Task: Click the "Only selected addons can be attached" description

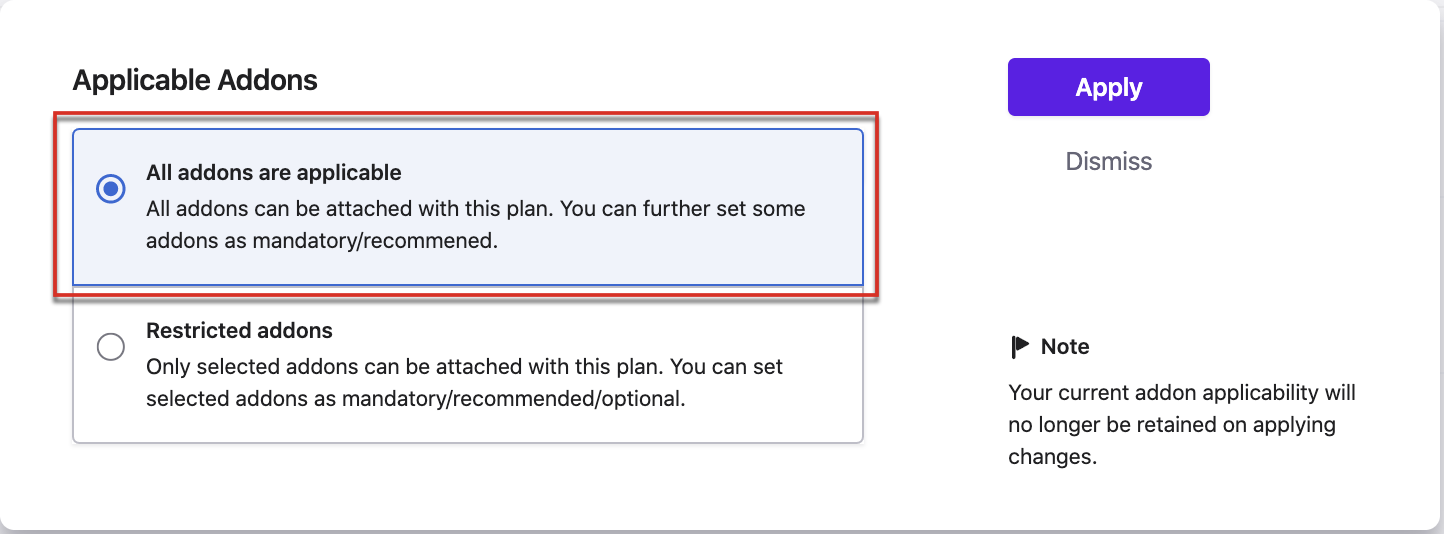Action: point(464,367)
